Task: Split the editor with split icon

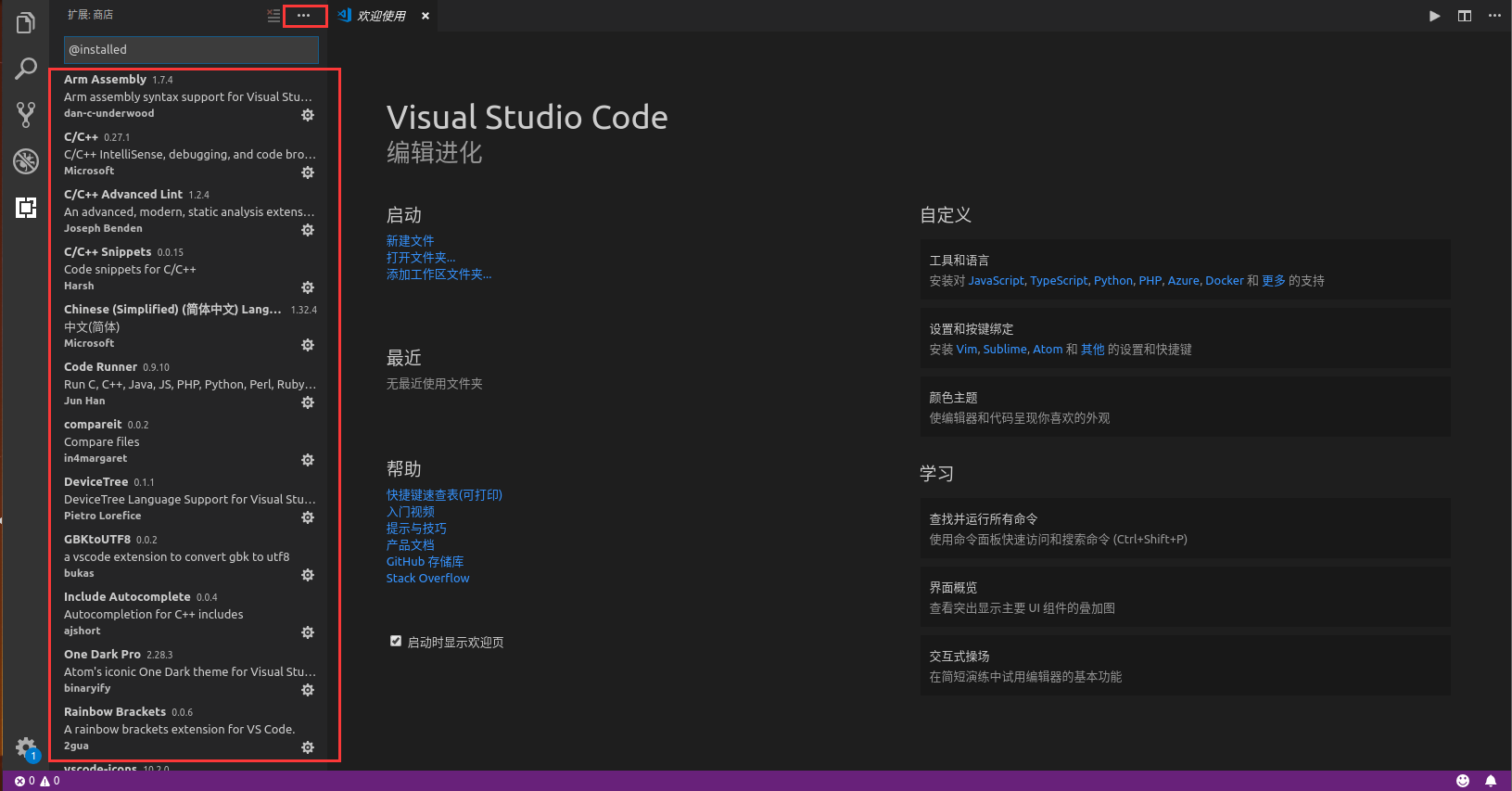Action: pyautogui.click(x=1465, y=16)
